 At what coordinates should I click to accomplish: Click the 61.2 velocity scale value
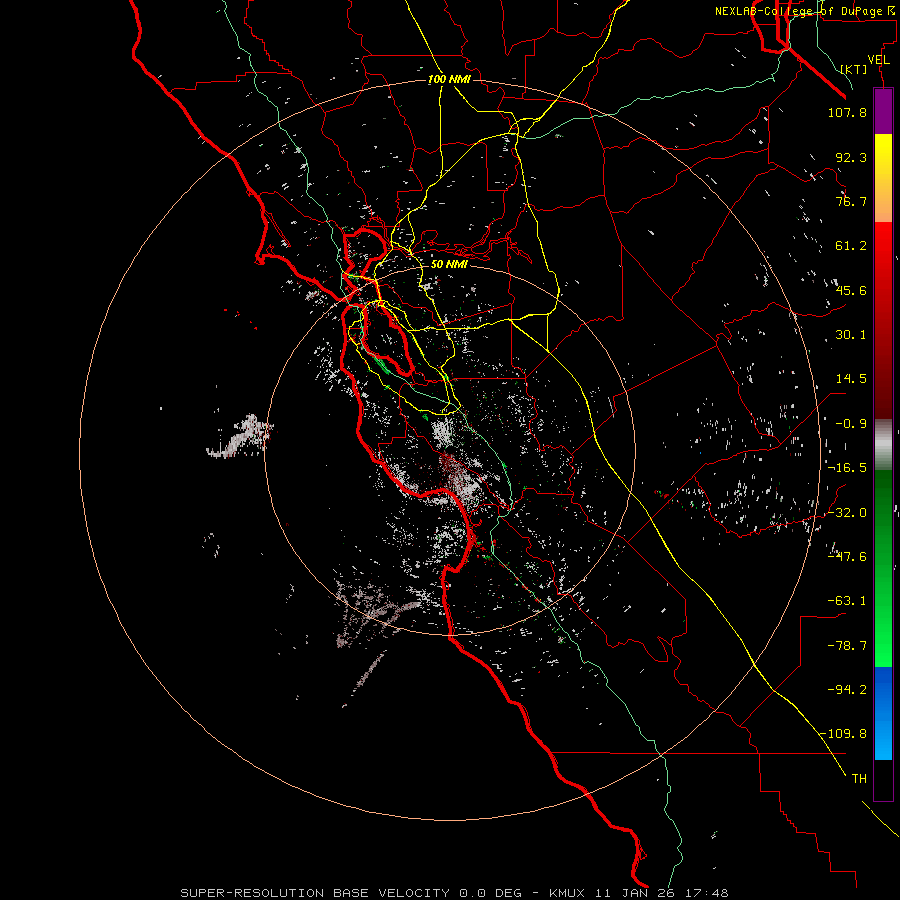851,246
